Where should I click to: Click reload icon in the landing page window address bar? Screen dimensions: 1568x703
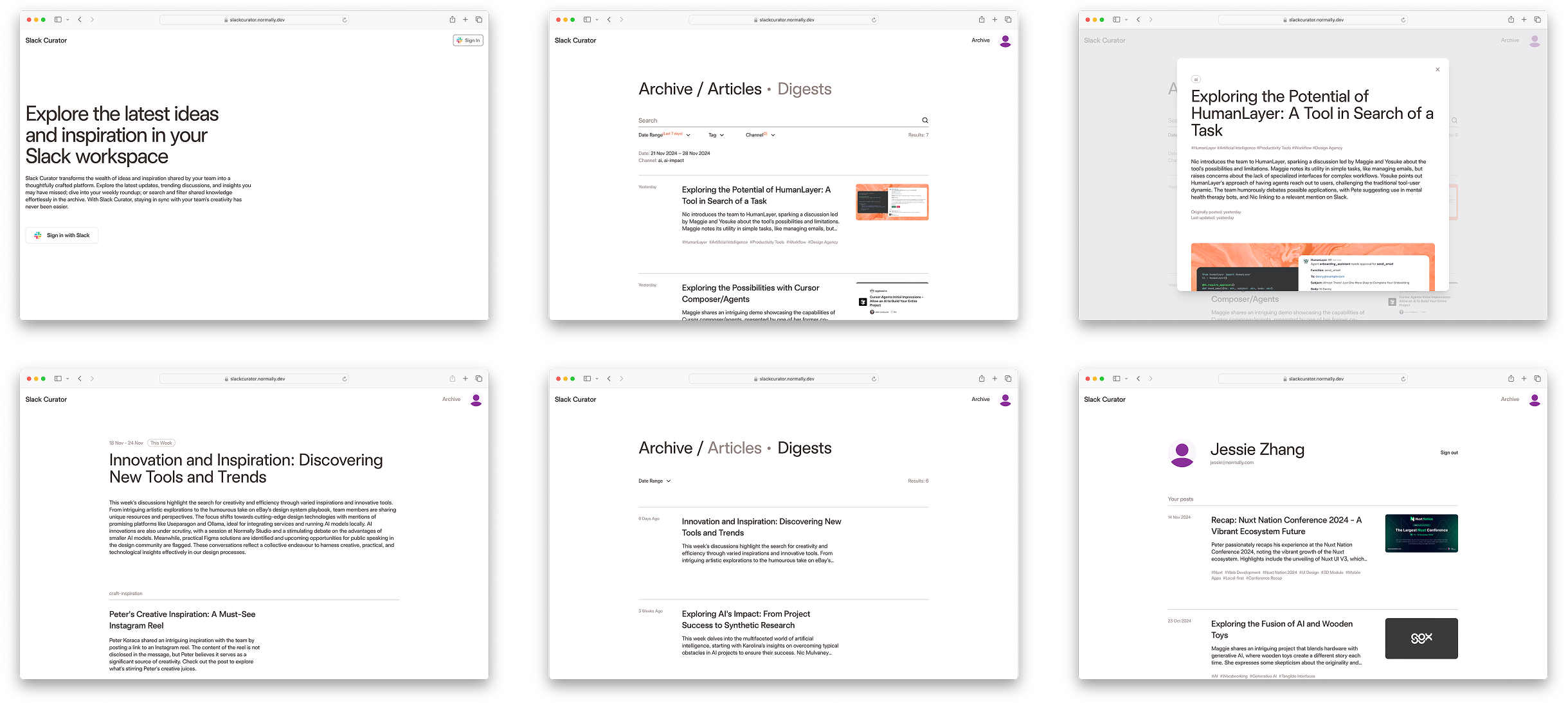coord(345,20)
